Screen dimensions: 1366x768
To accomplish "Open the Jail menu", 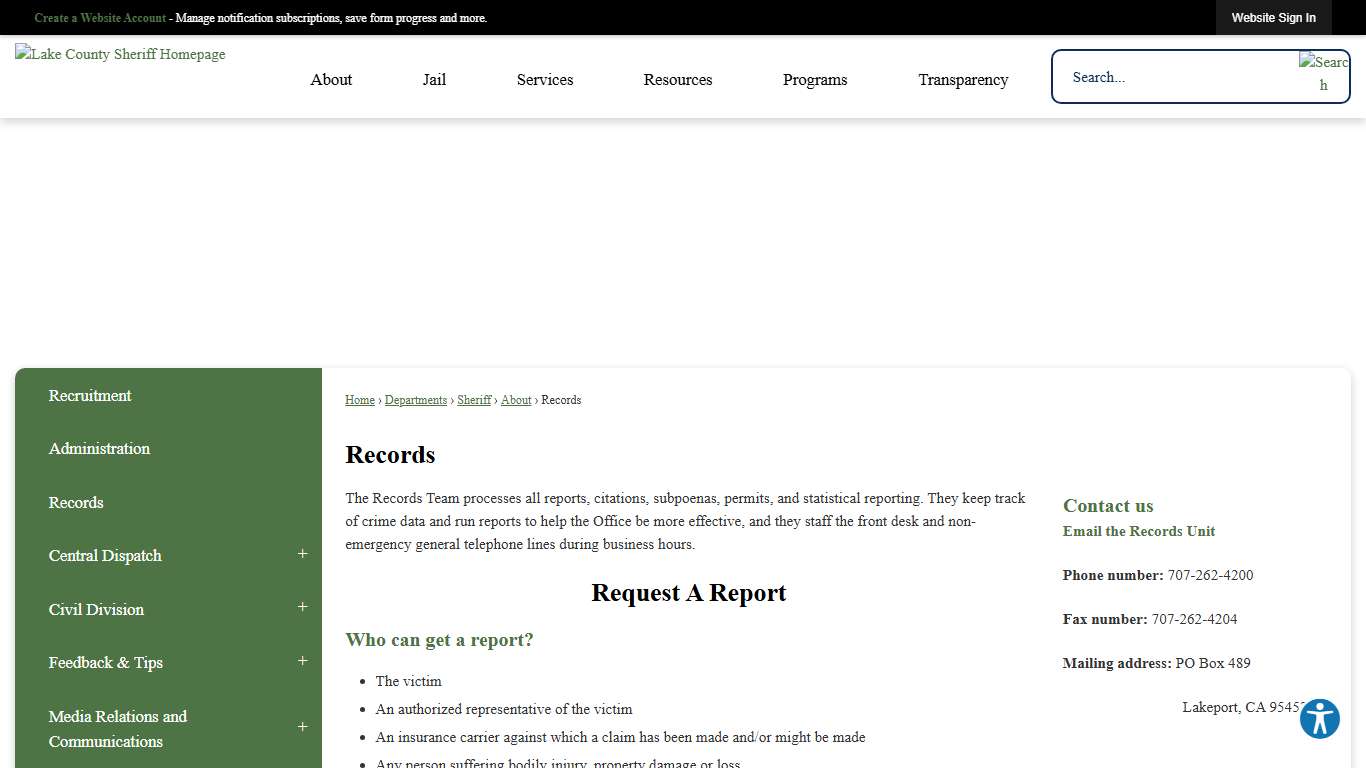I will (x=434, y=80).
